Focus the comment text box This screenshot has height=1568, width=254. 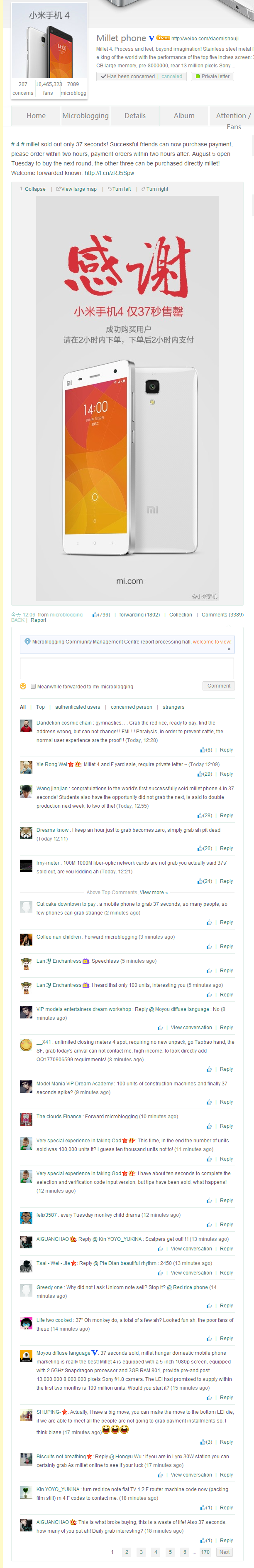point(127,668)
